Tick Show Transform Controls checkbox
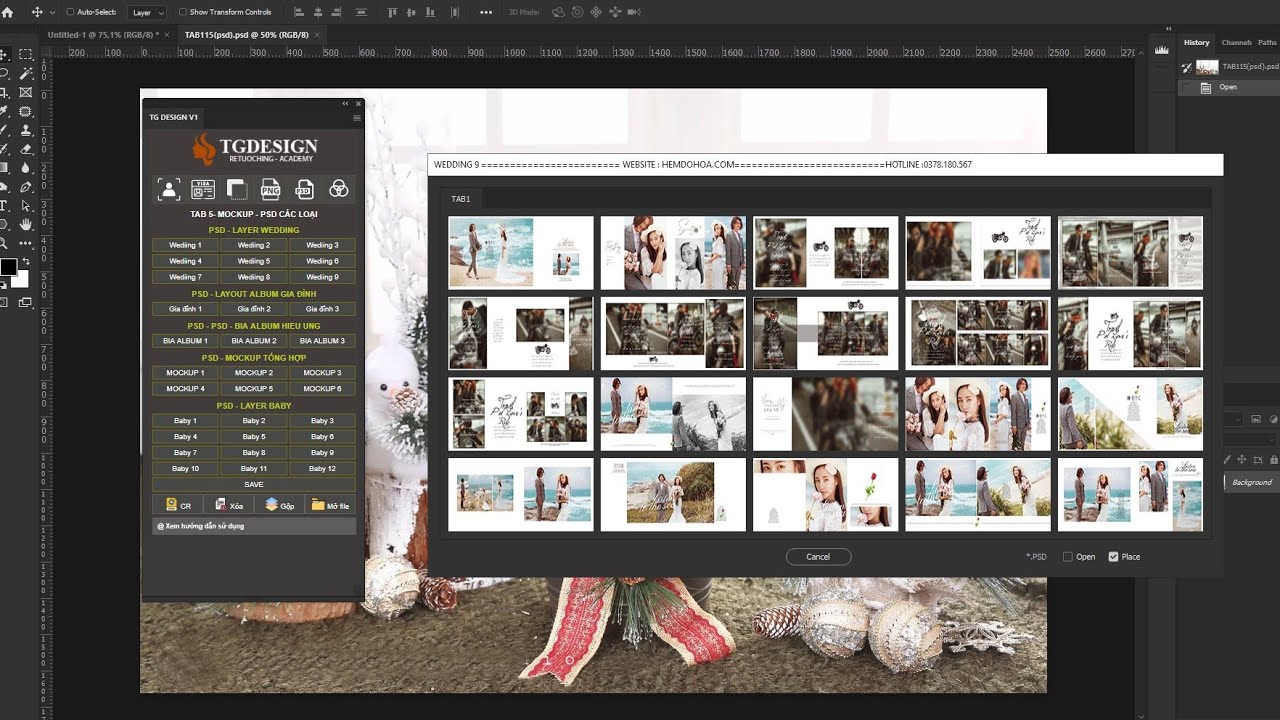Viewport: 1280px width, 720px height. pyautogui.click(x=183, y=12)
